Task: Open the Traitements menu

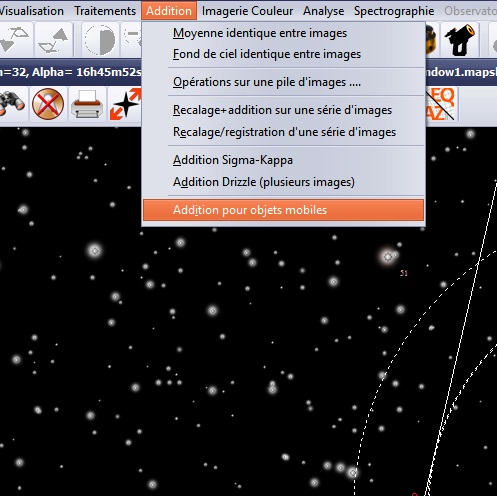Action: [105, 11]
